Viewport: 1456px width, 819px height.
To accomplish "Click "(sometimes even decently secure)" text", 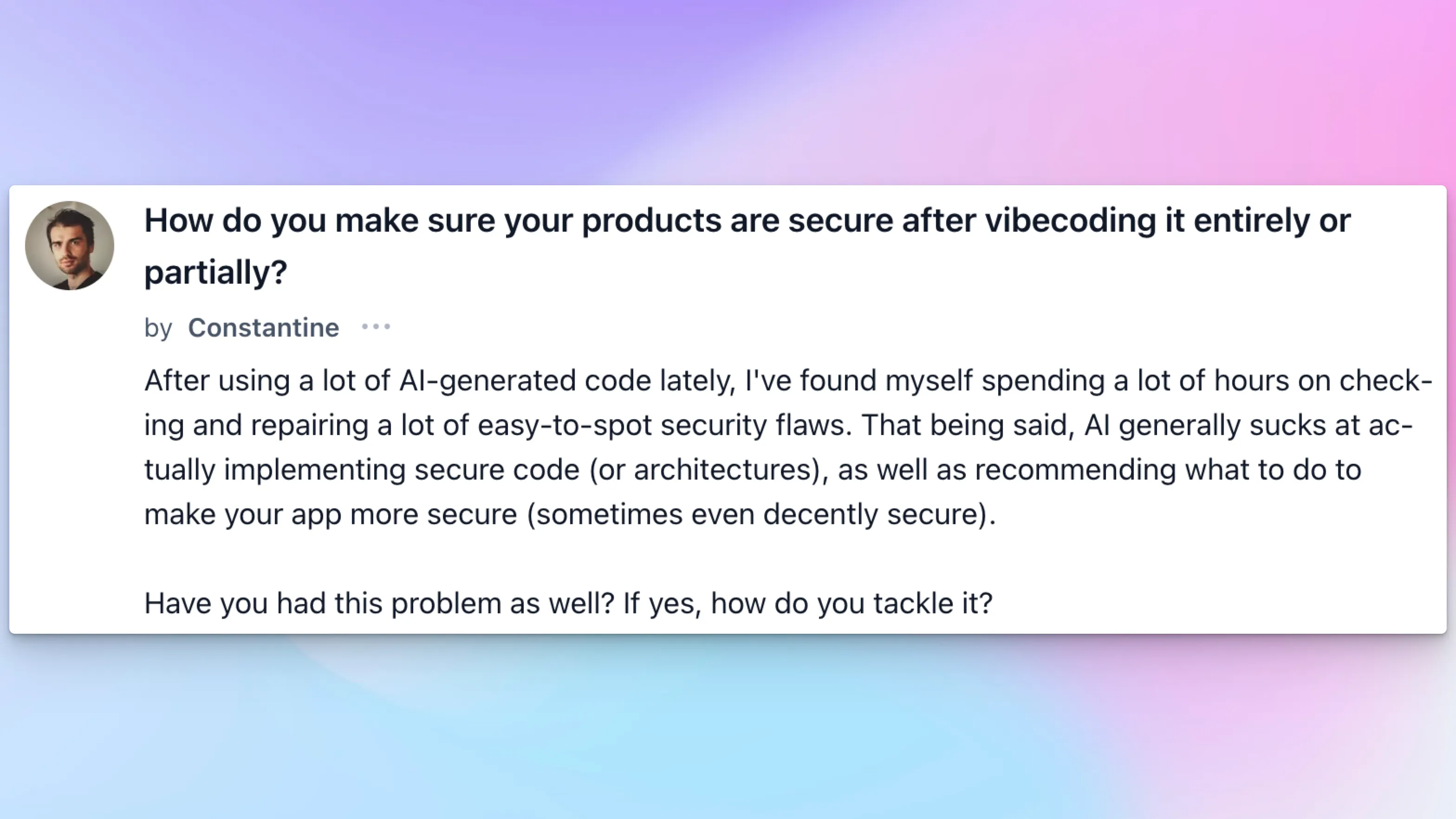I will [x=761, y=514].
